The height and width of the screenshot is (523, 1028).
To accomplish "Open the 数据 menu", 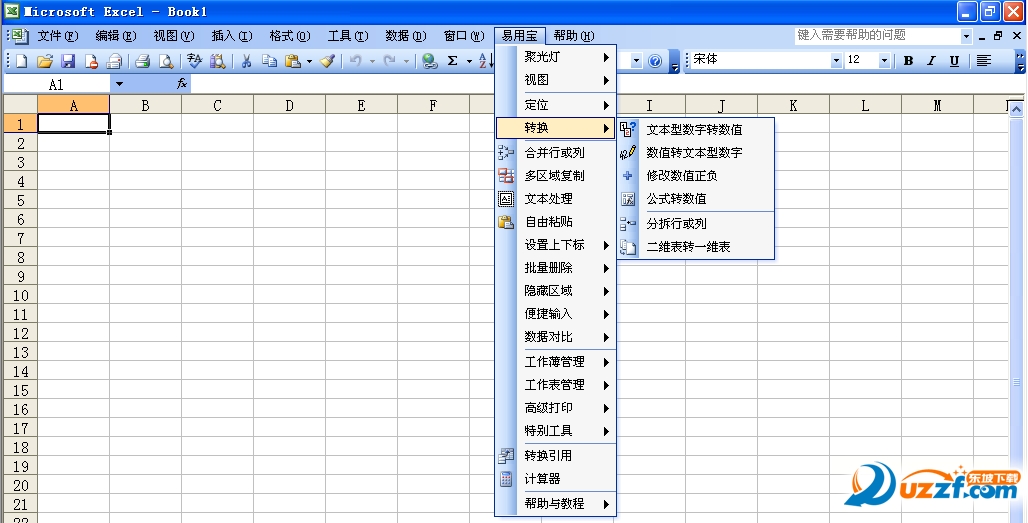I will [406, 35].
